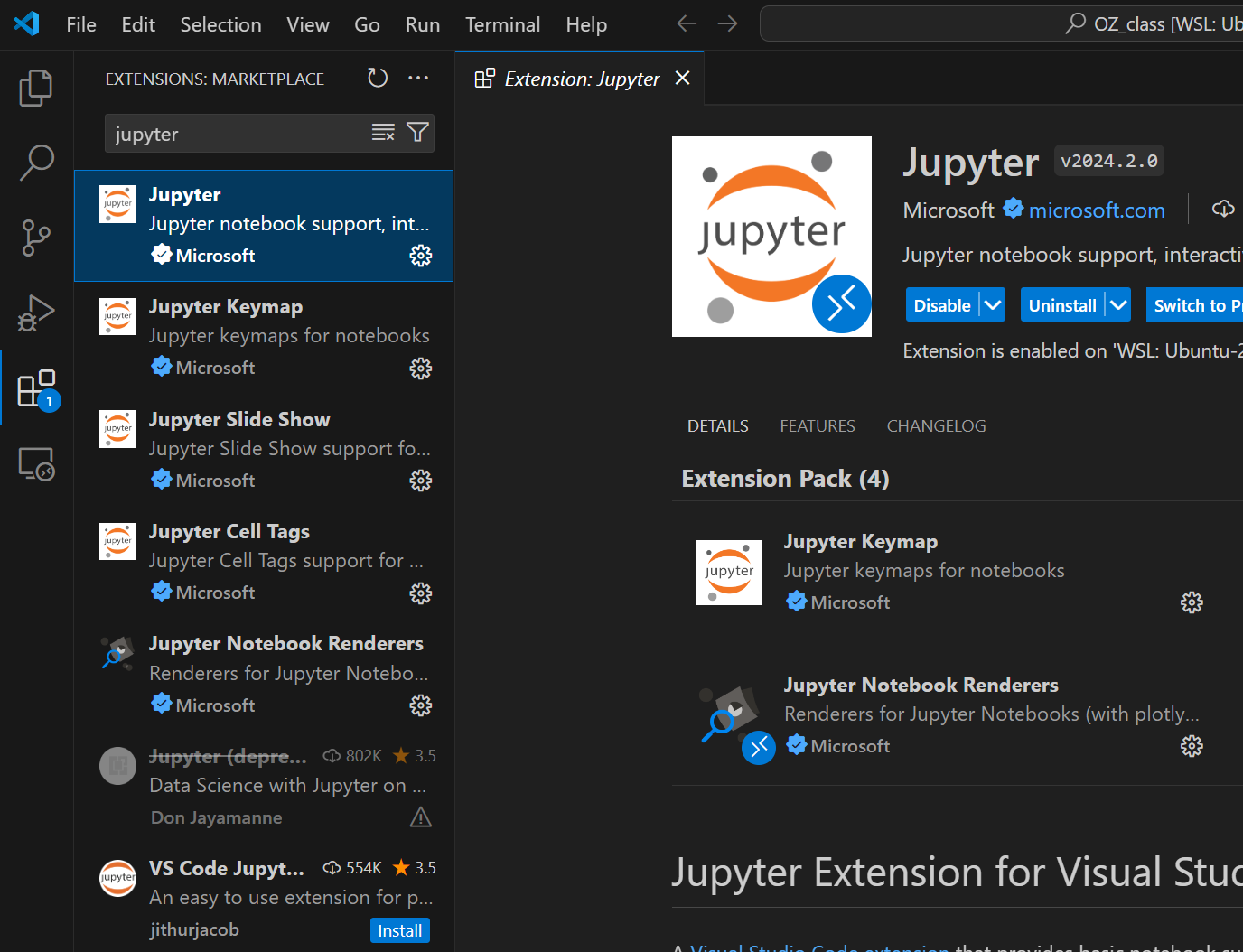
Task: Click the install count cloud icon in Jupyter header
Action: tap(1223, 210)
